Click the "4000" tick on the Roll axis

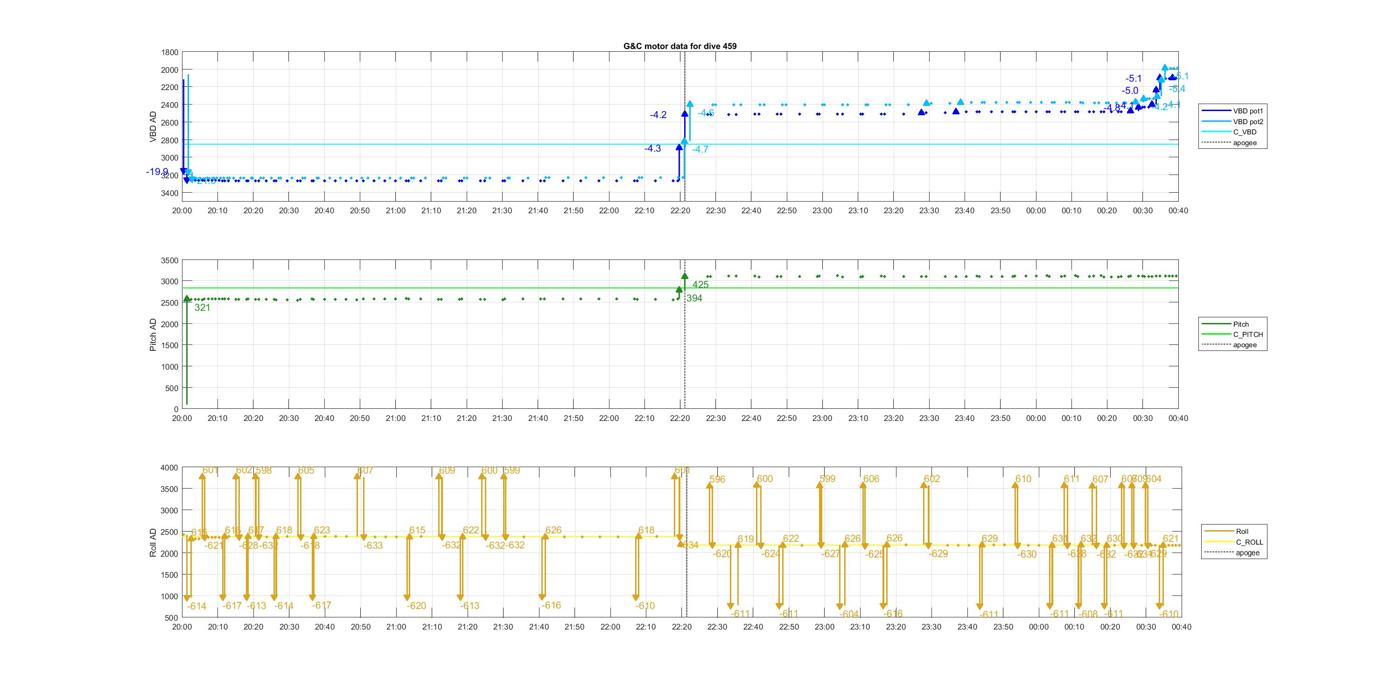(x=170, y=468)
